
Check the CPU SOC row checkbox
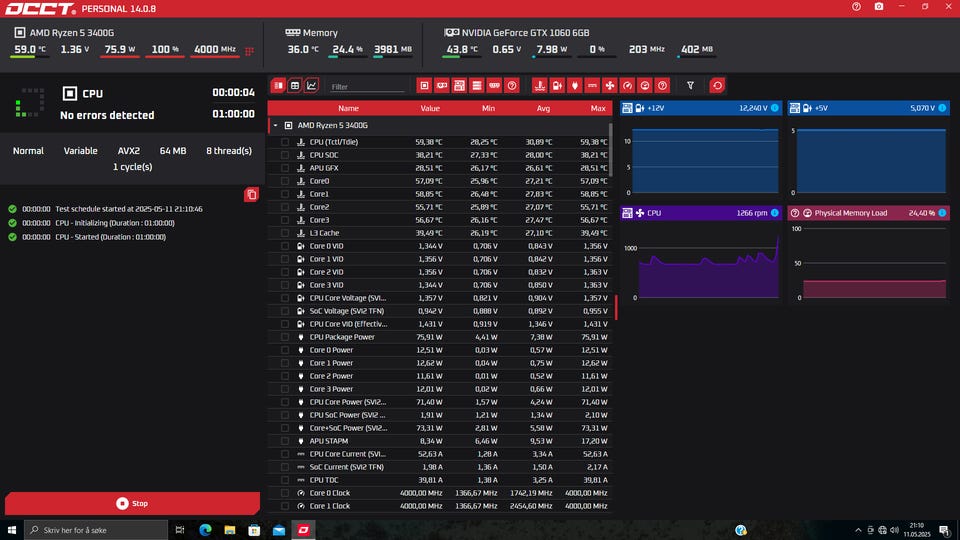tap(285, 155)
